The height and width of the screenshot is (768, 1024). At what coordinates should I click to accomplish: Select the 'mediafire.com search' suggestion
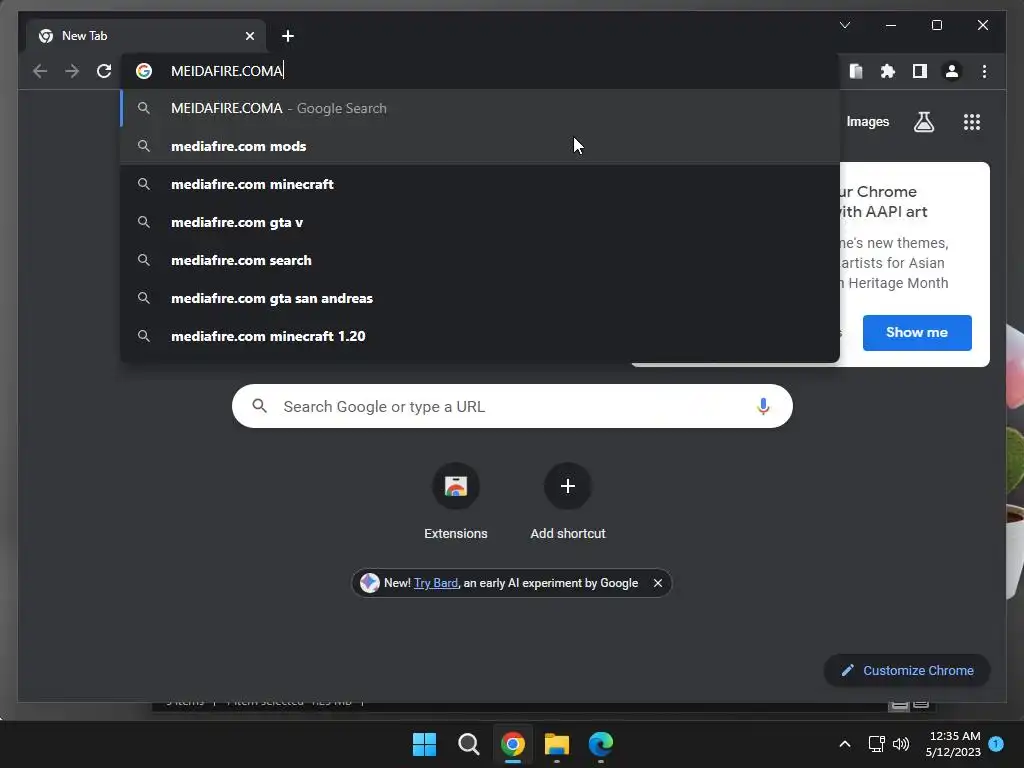(480, 260)
